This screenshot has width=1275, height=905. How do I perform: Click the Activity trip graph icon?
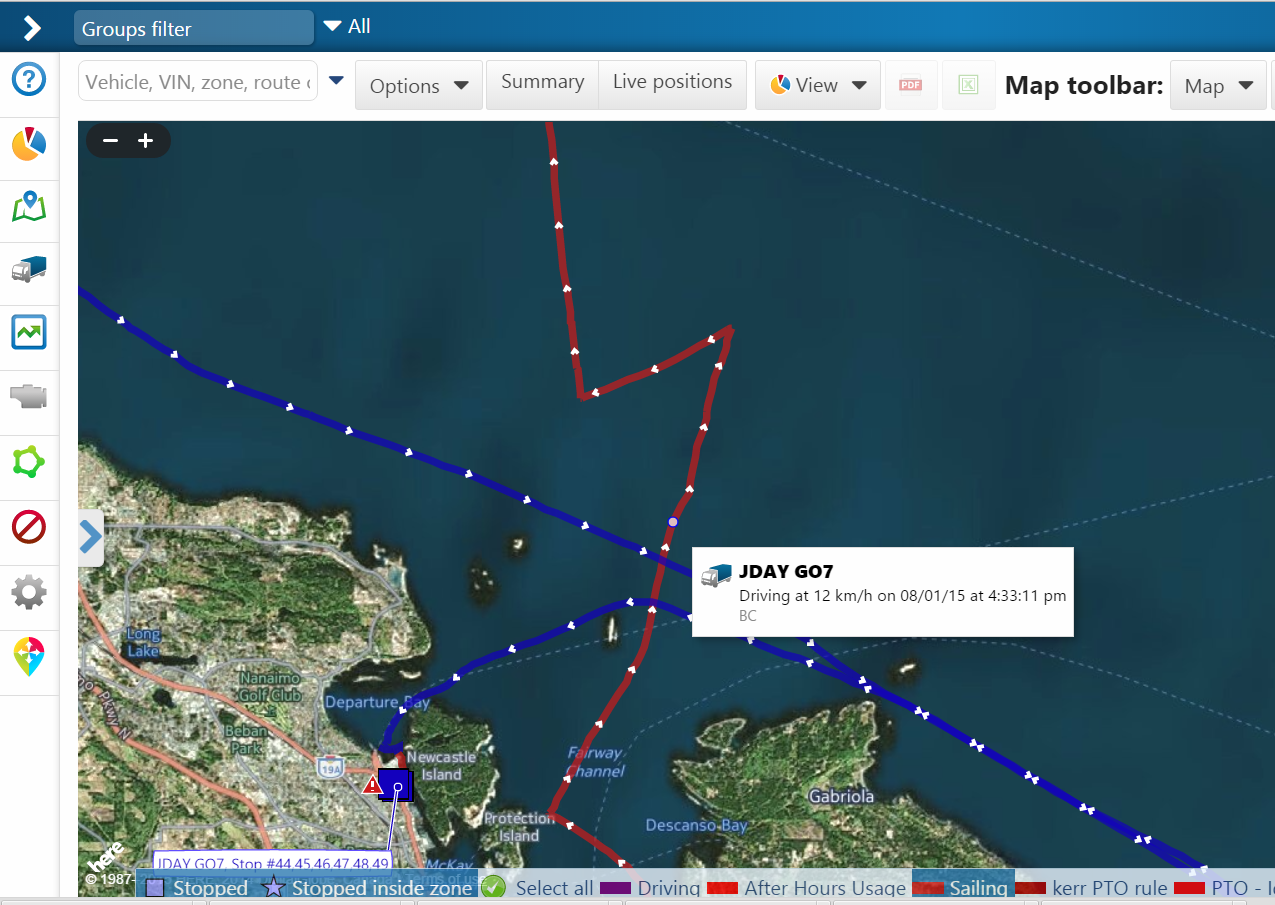coord(29,332)
